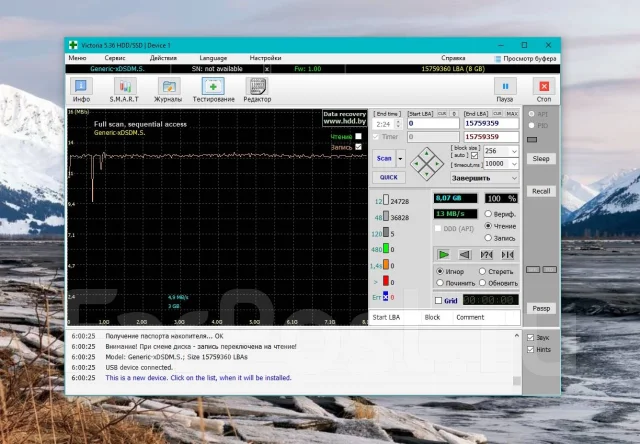Click the blue Err block indicator
The image size is (640, 444).
tap(385, 297)
